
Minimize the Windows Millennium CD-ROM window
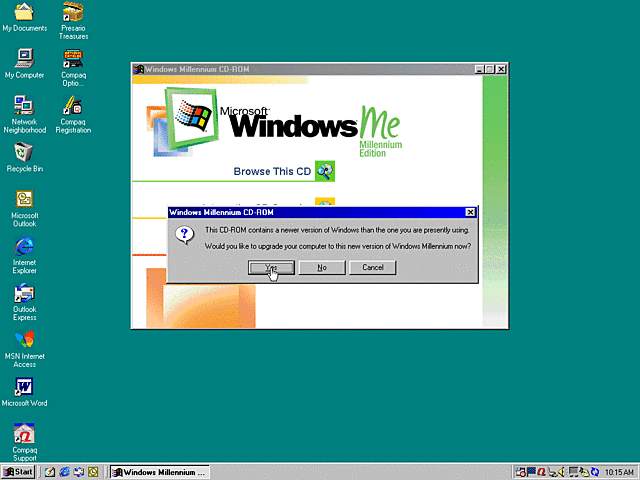pos(480,69)
